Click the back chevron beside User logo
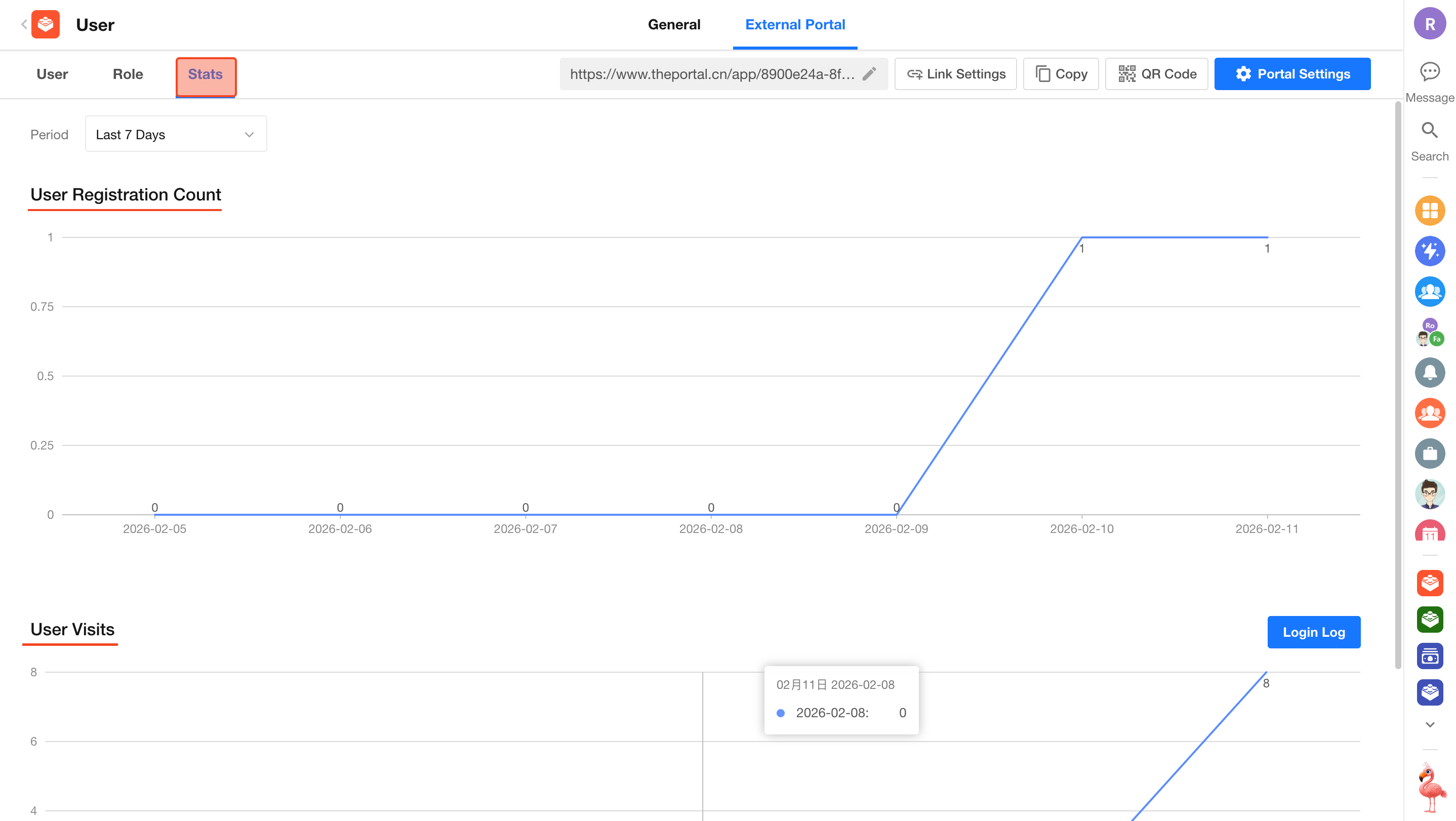The height and width of the screenshot is (821, 1456). 24,24
